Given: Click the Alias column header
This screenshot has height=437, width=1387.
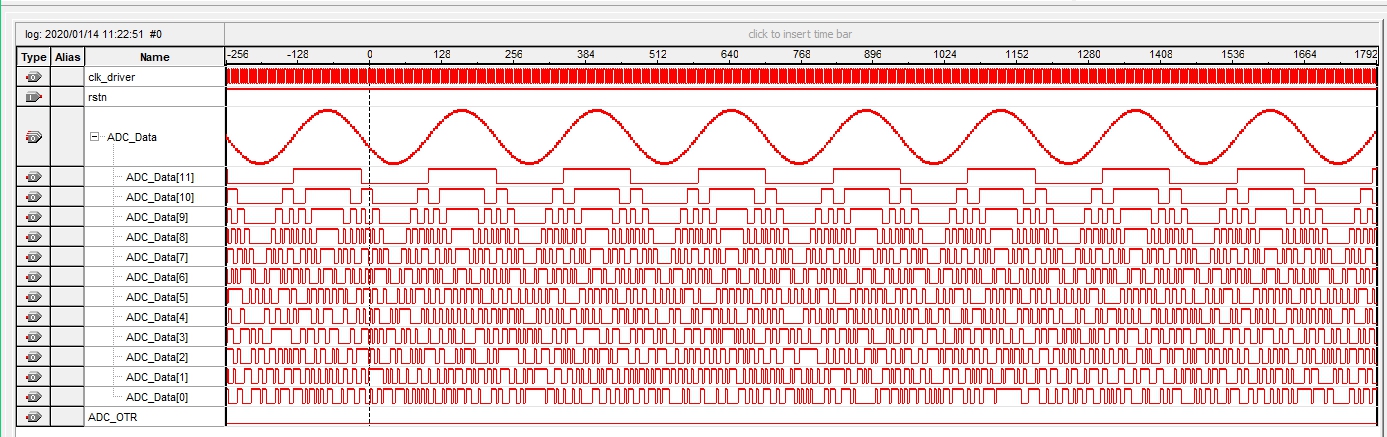Looking at the screenshot, I should 67,57.
